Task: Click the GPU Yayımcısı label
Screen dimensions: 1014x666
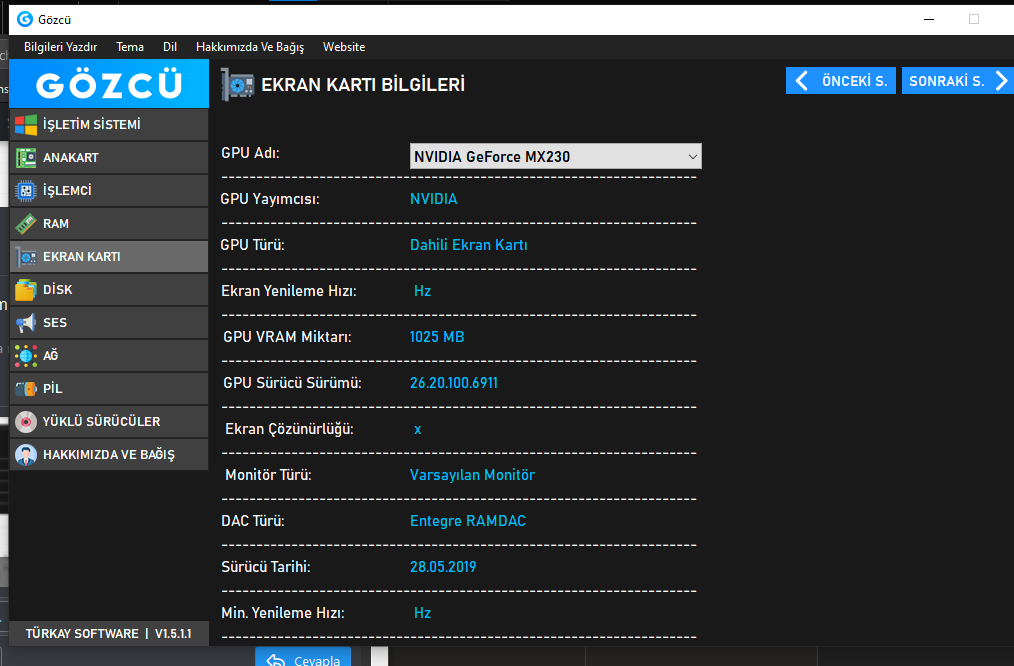Action: pos(270,199)
